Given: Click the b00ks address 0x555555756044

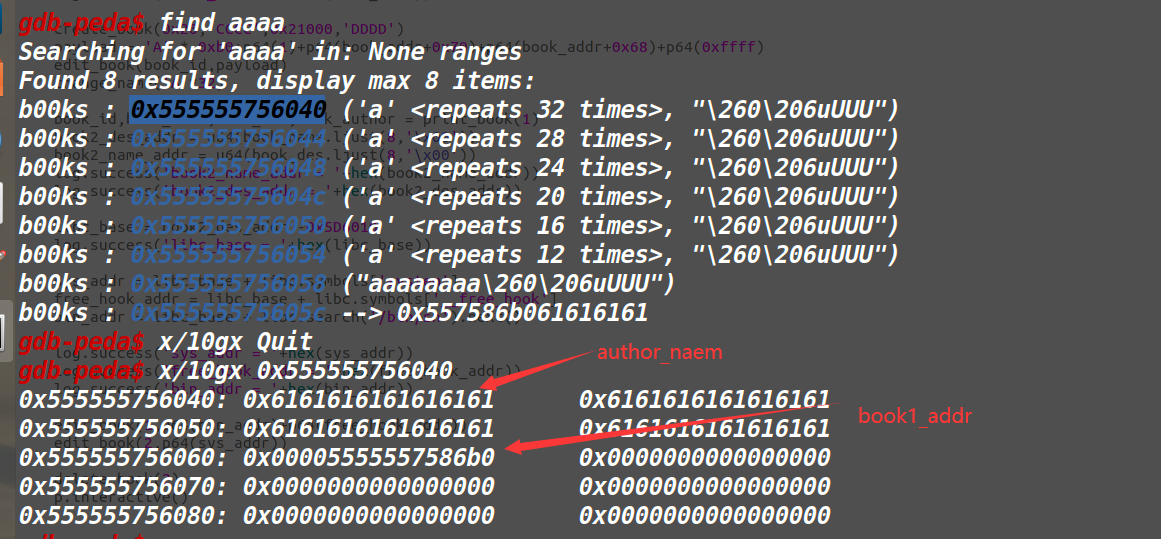Looking at the screenshot, I should (x=228, y=138).
